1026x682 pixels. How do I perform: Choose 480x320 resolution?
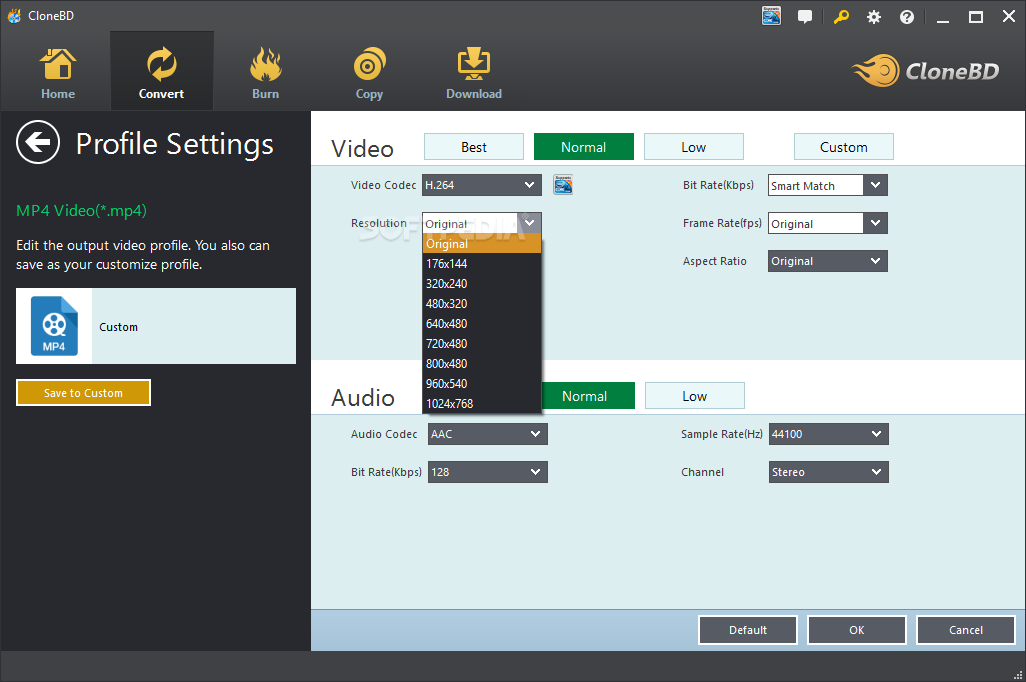(x=482, y=304)
